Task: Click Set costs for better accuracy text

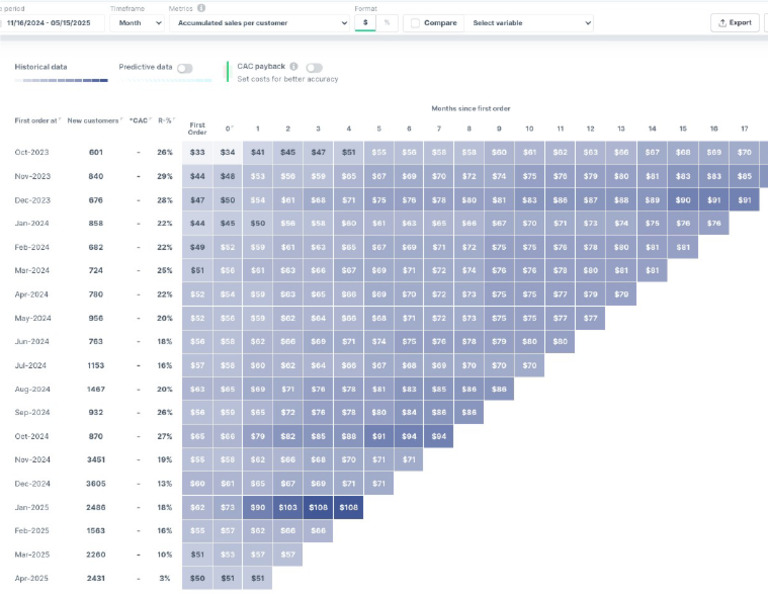Action: click(x=288, y=79)
